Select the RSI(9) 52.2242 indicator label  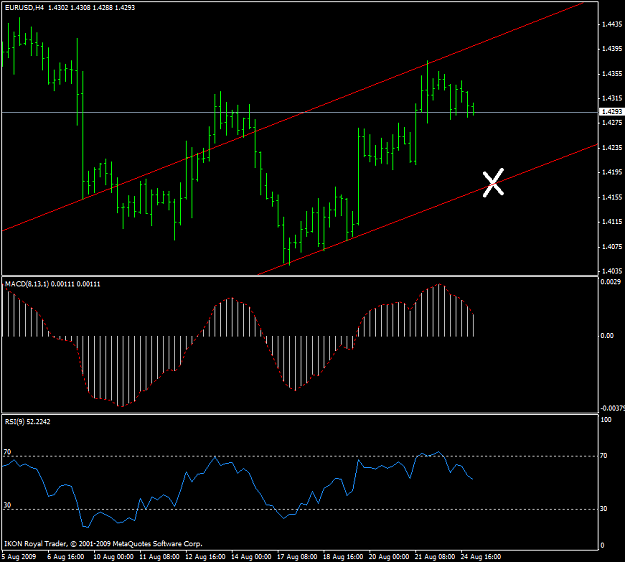28,422
